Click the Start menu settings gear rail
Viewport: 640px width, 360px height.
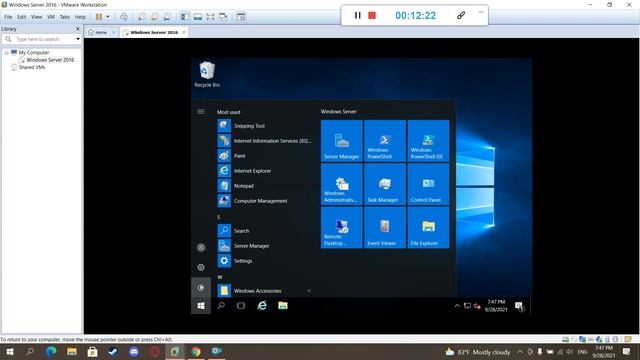(x=201, y=267)
